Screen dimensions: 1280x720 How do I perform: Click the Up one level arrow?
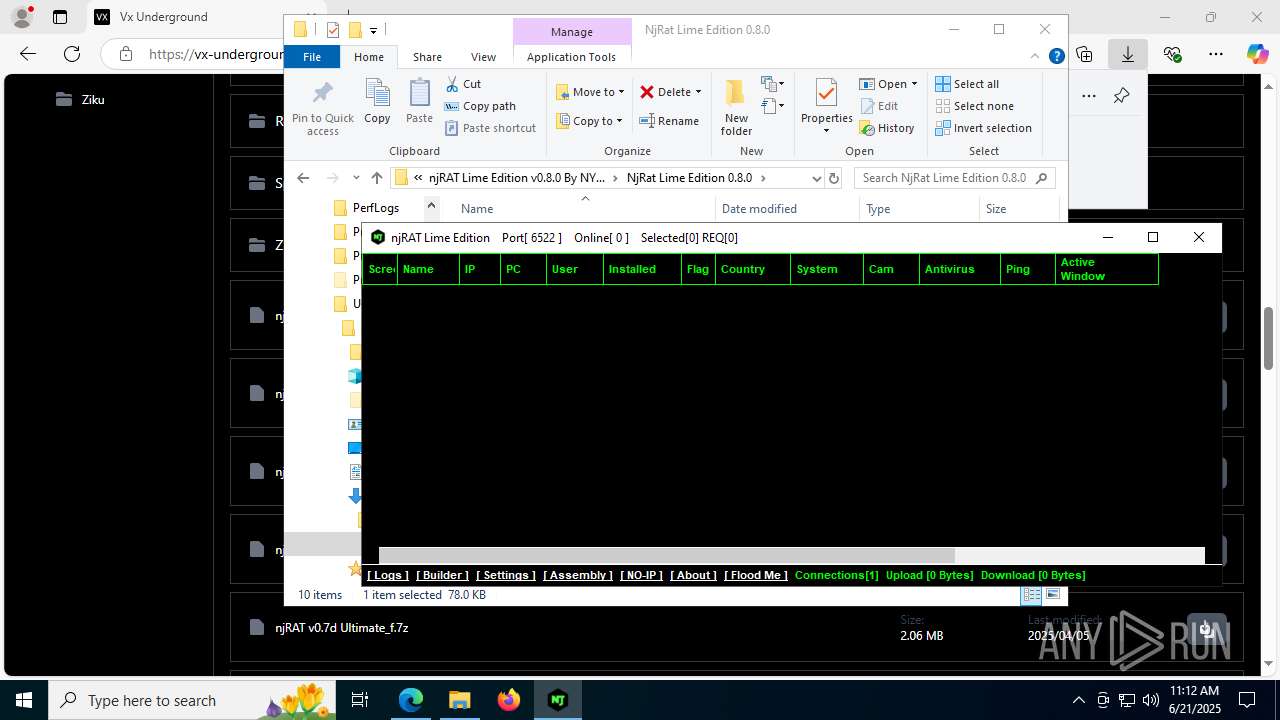click(x=376, y=178)
